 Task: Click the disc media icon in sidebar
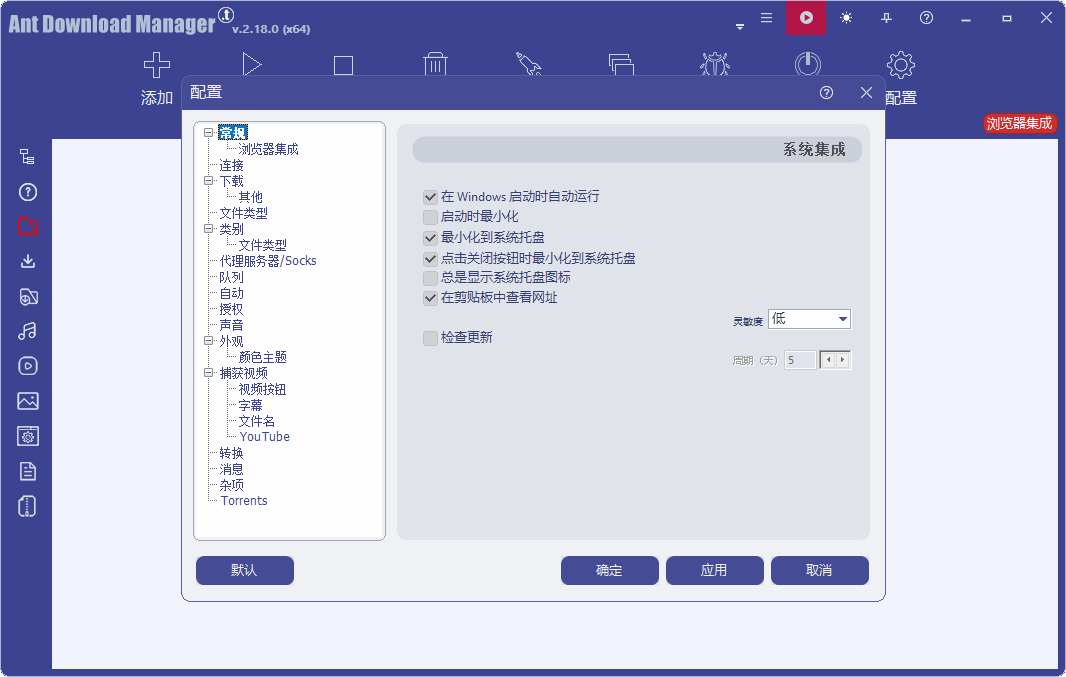click(27, 296)
